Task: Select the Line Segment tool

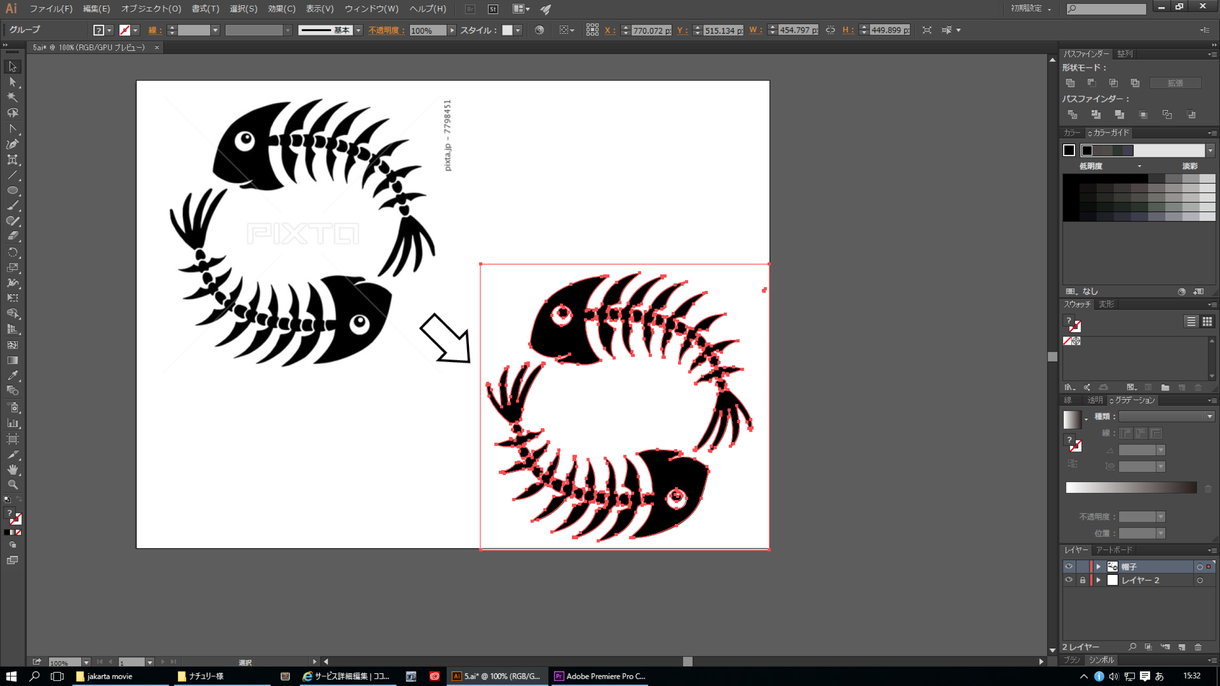Action: (13, 175)
